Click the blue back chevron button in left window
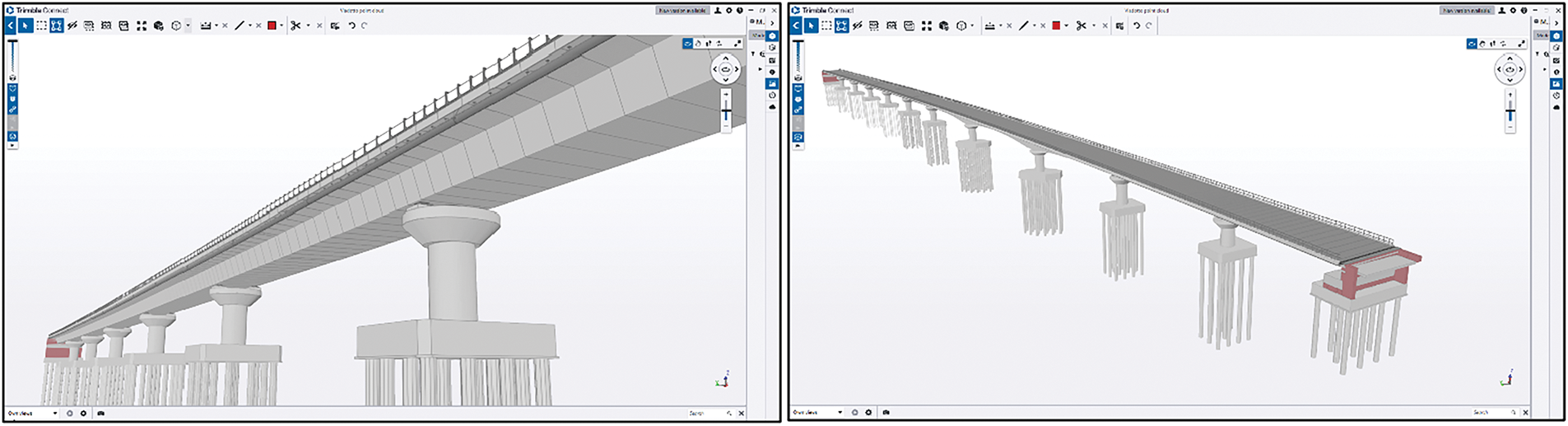Viewport: 1568px width, 426px height. [x=11, y=26]
